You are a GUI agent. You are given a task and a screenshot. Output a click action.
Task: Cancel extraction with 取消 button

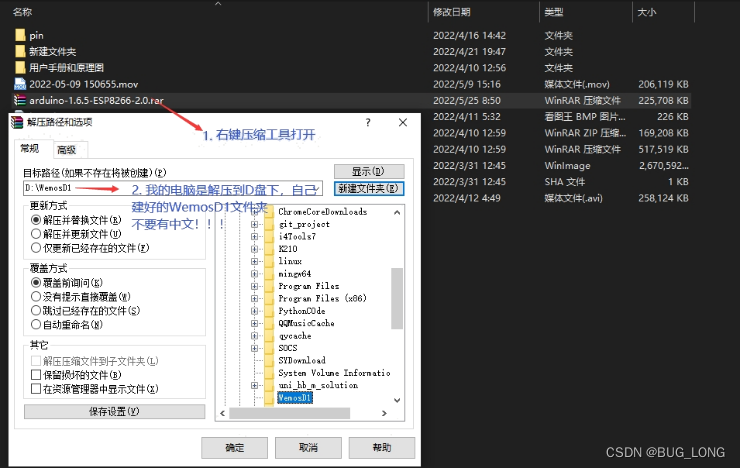tap(308, 448)
